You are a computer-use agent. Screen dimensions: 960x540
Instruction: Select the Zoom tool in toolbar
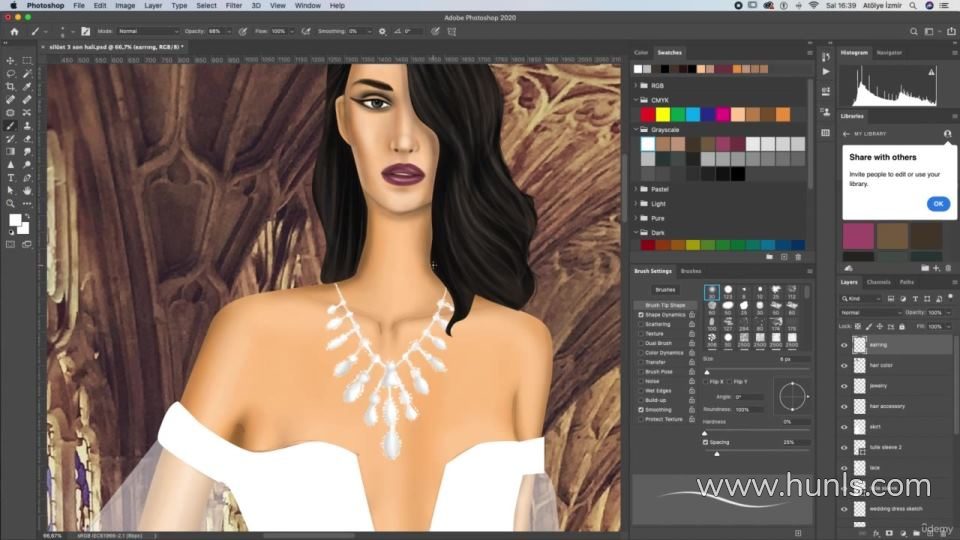coord(11,203)
